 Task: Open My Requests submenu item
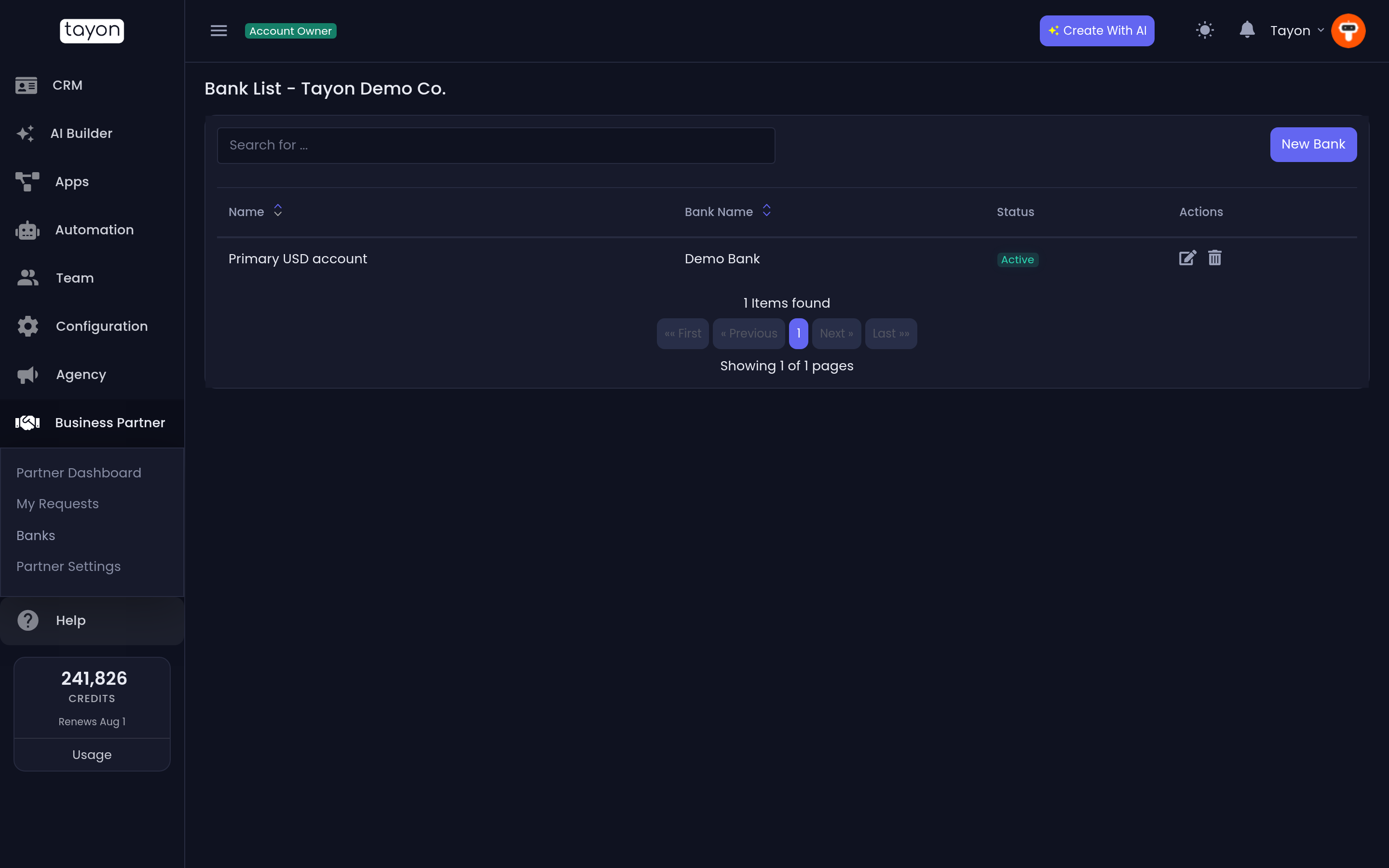[57, 504]
